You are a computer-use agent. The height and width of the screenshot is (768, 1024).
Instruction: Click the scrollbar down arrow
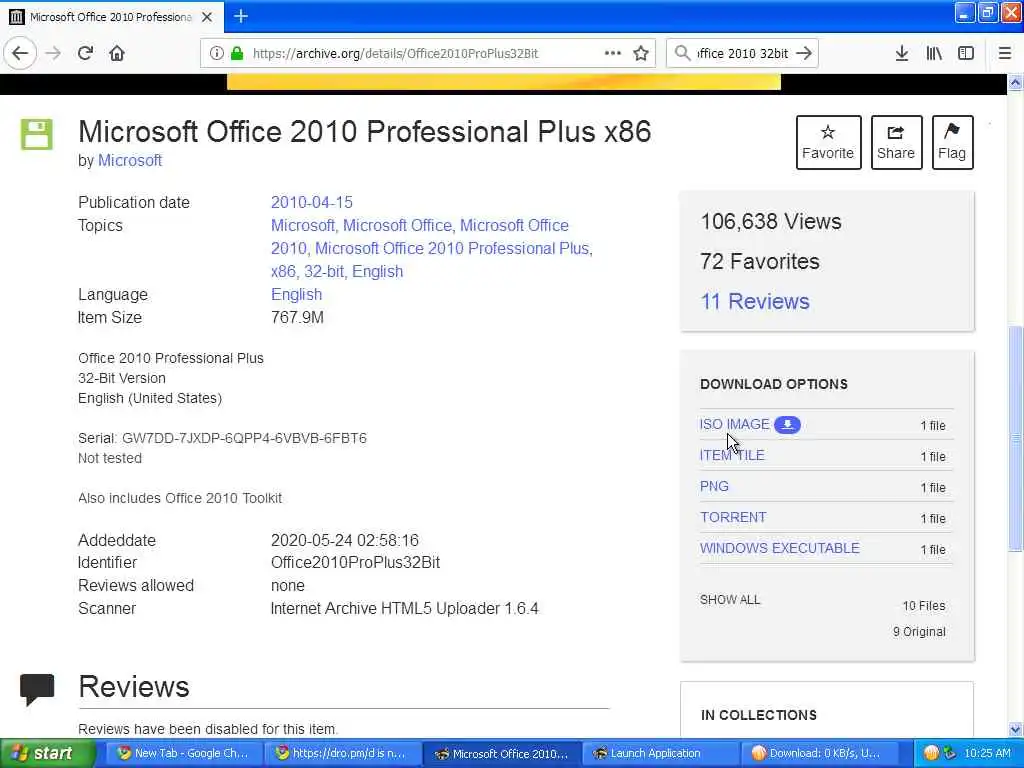point(1016,729)
